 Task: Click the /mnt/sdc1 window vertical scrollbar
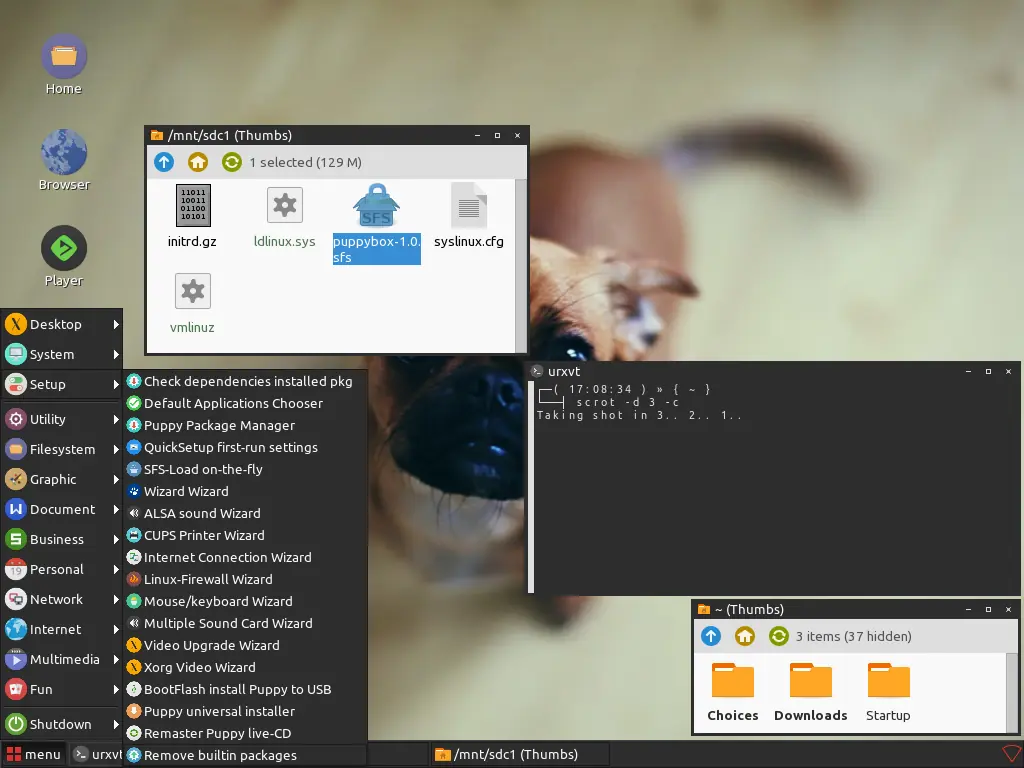point(520,266)
